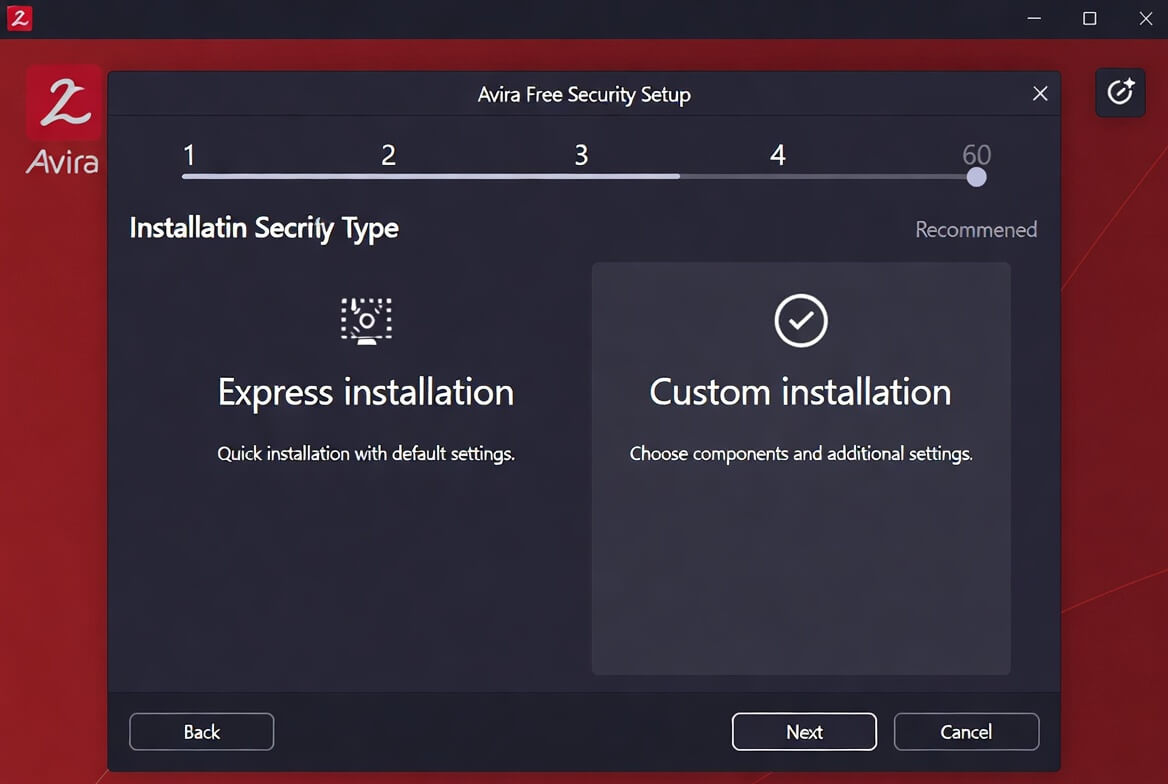Click the Recommened label
This screenshot has height=784, width=1168.
click(976, 230)
